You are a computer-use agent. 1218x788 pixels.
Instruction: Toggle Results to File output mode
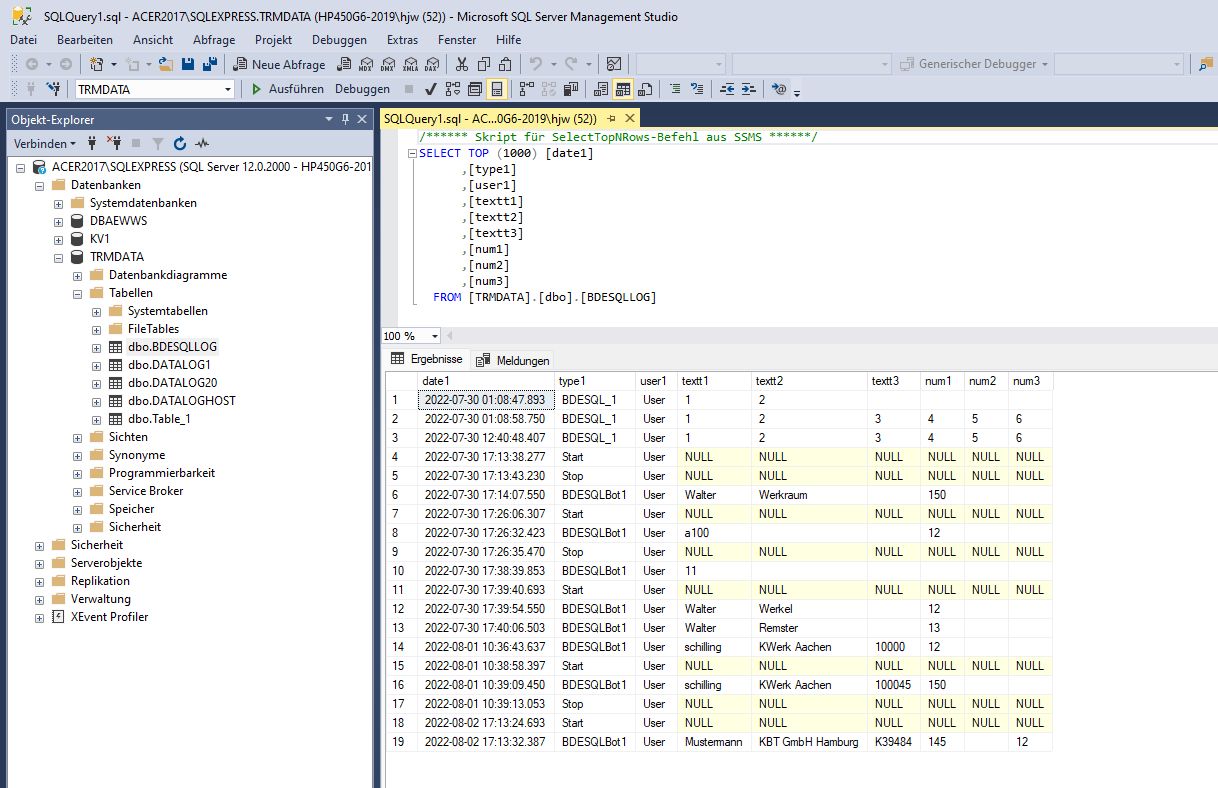click(645, 89)
